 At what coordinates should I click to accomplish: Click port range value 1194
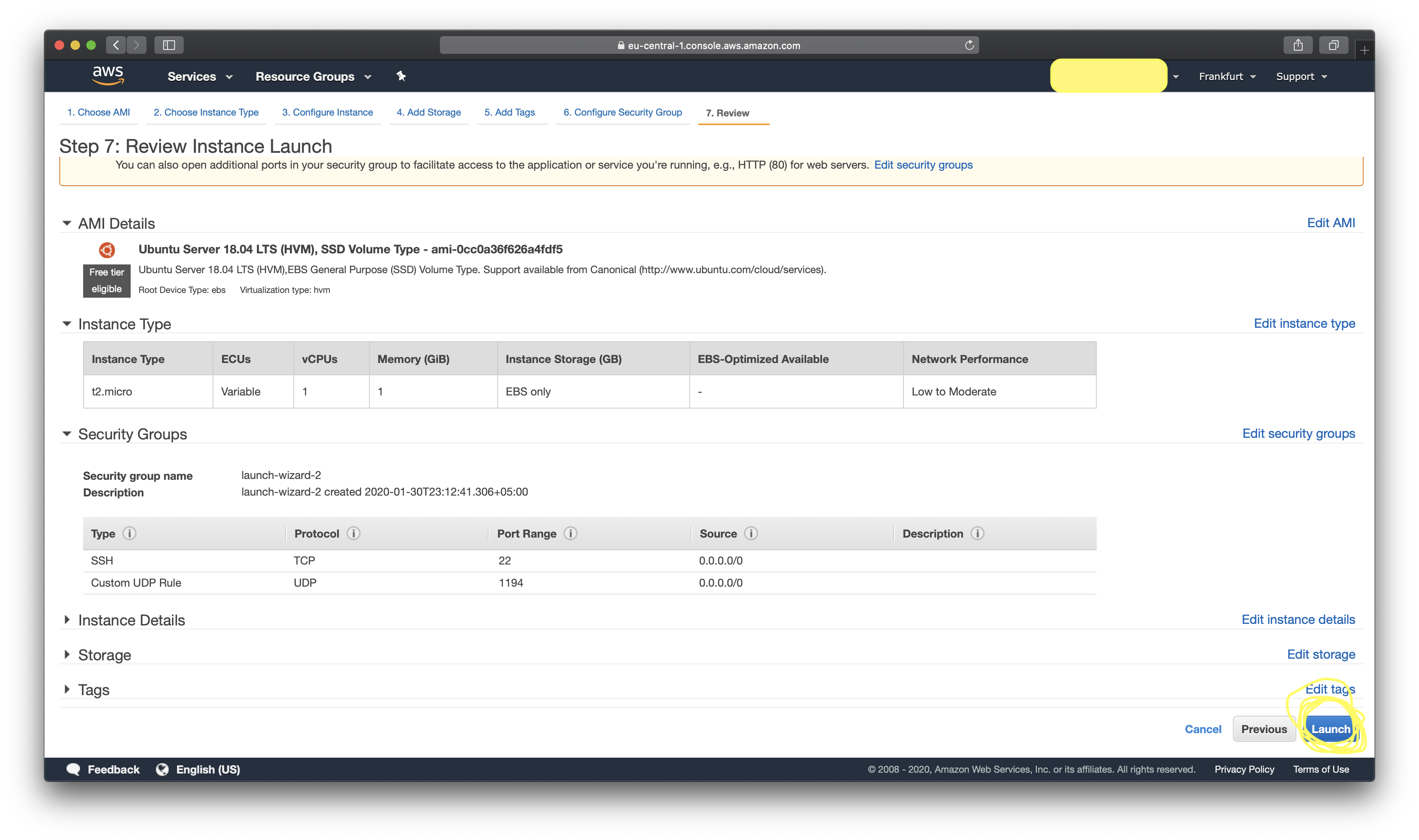(x=510, y=582)
